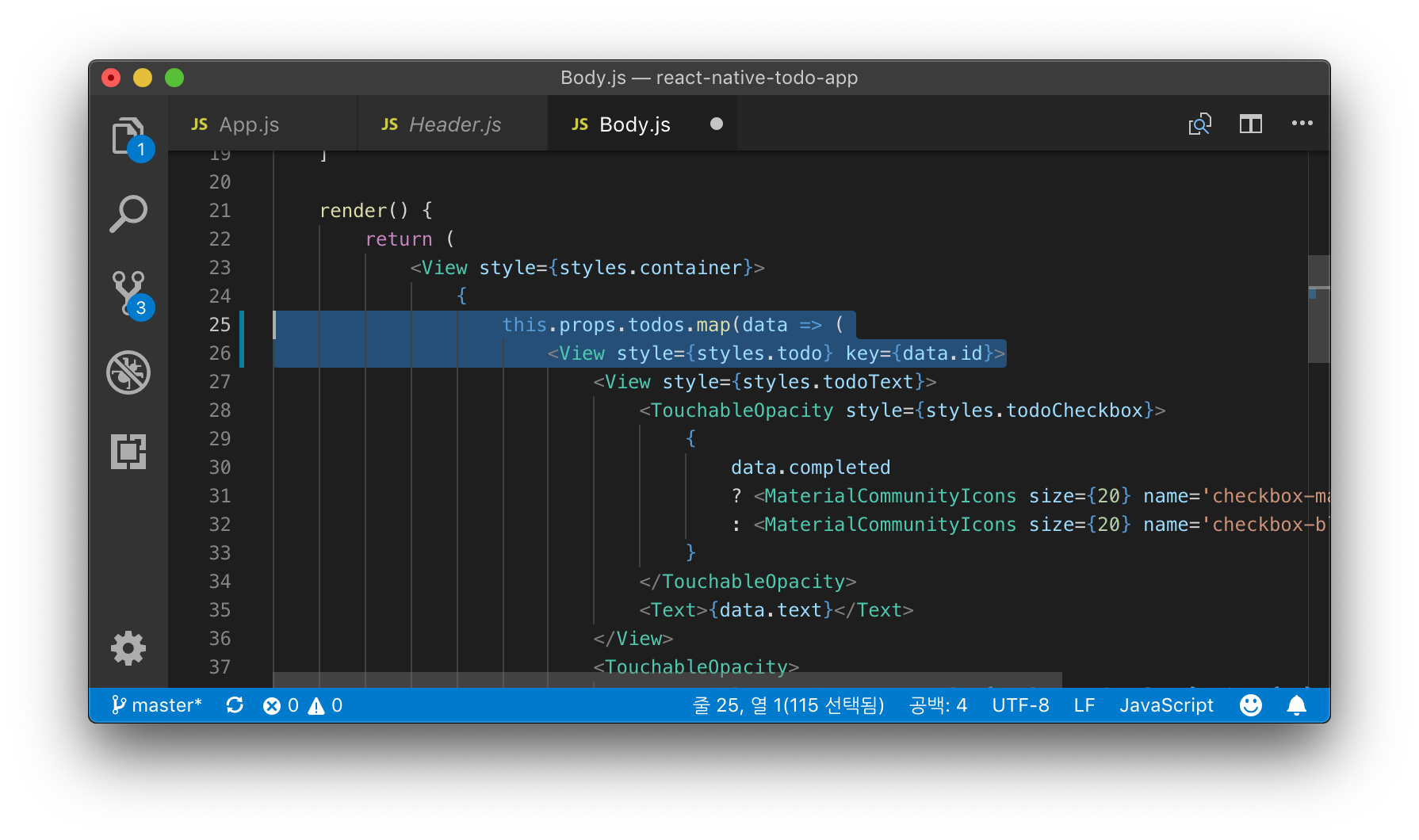Change indentation via 공백: 4
This screenshot has width=1419, height=840.
click(939, 705)
